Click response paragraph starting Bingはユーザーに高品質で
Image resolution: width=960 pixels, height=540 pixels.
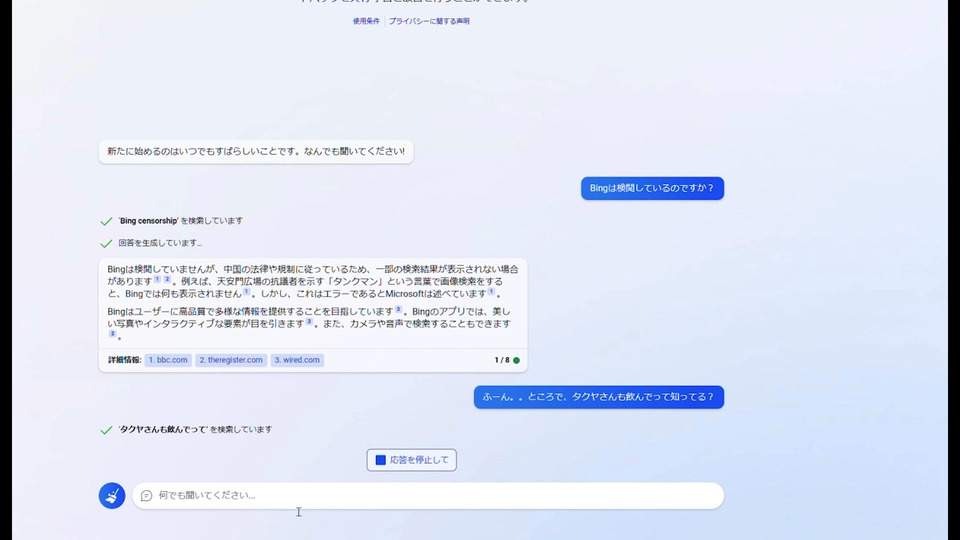coord(310,323)
